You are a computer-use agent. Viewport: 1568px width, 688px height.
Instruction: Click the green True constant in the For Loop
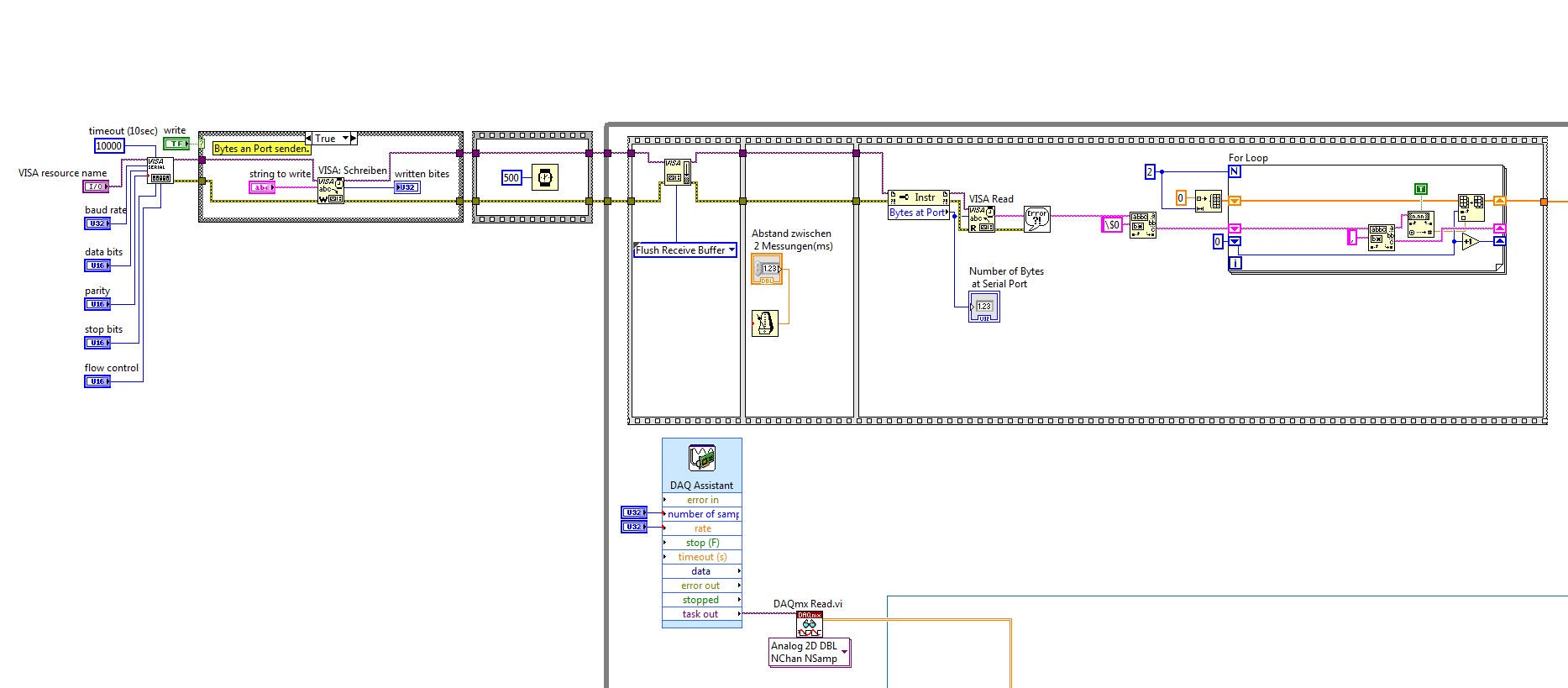(x=1421, y=189)
